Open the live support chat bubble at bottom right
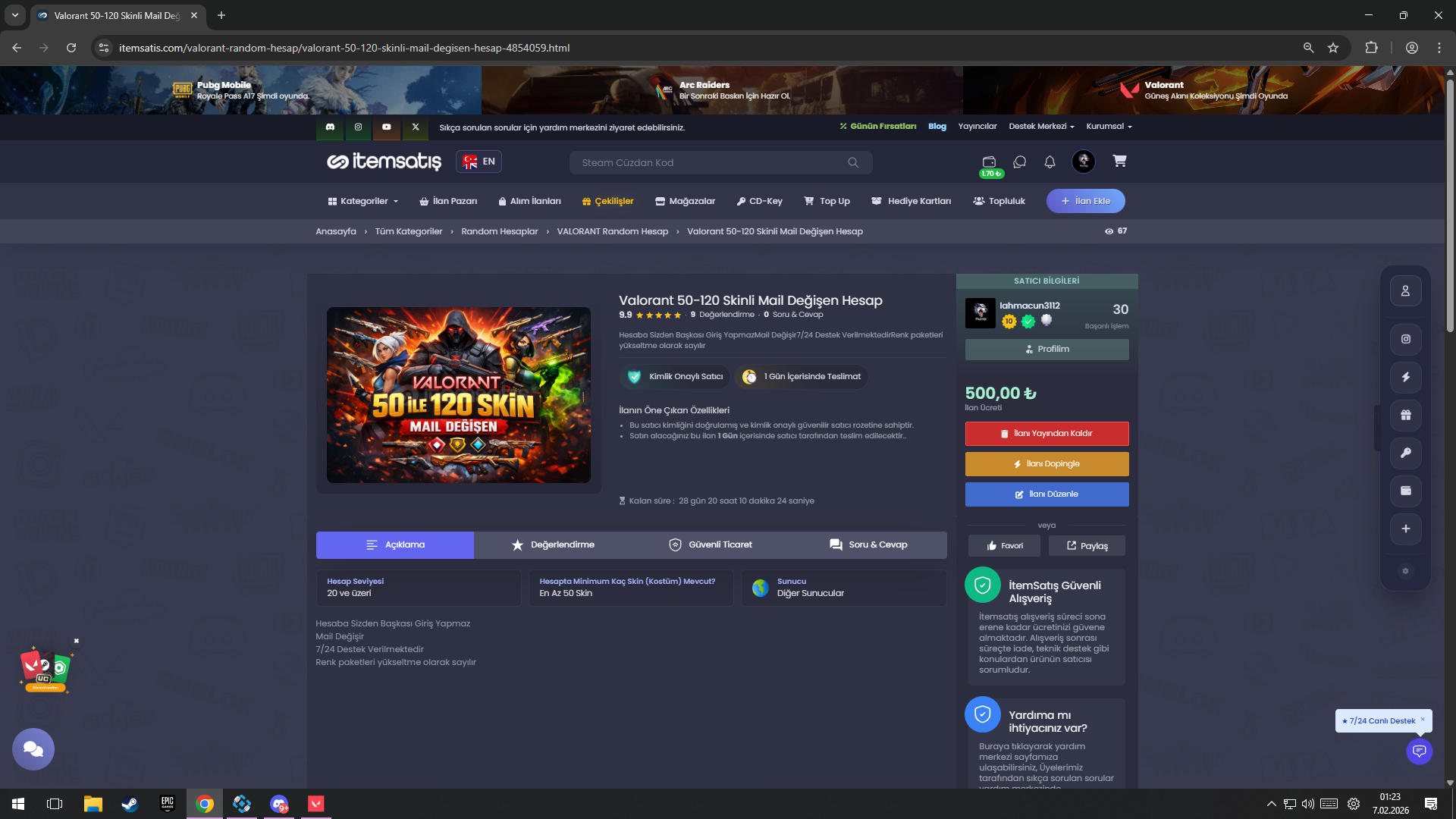The width and height of the screenshot is (1456, 819). (x=1420, y=751)
